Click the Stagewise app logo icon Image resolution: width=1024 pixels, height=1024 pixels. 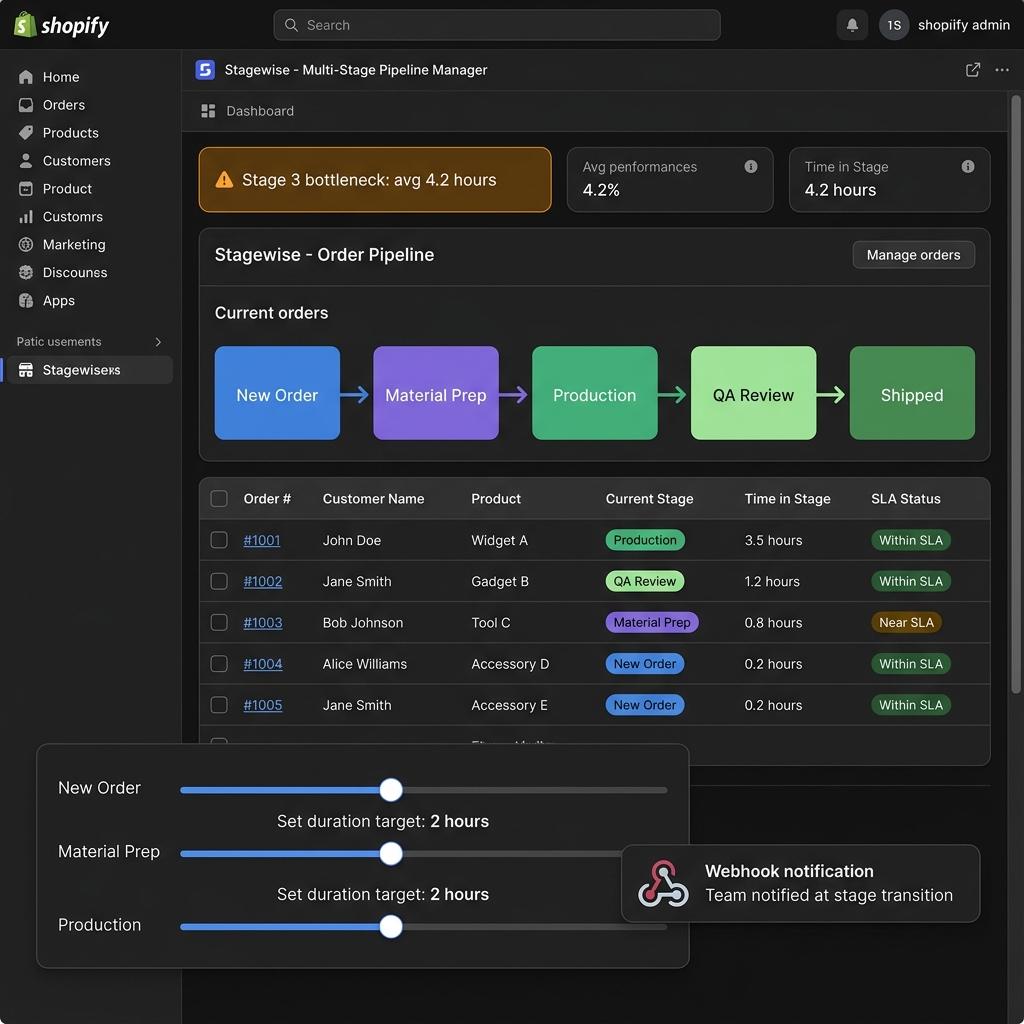[205, 70]
